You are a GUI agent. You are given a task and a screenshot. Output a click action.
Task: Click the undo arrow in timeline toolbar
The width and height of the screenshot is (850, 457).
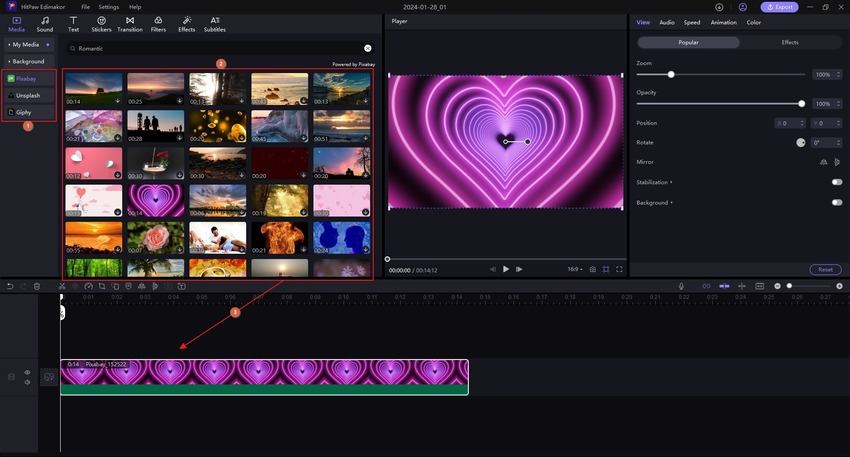(10, 286)
